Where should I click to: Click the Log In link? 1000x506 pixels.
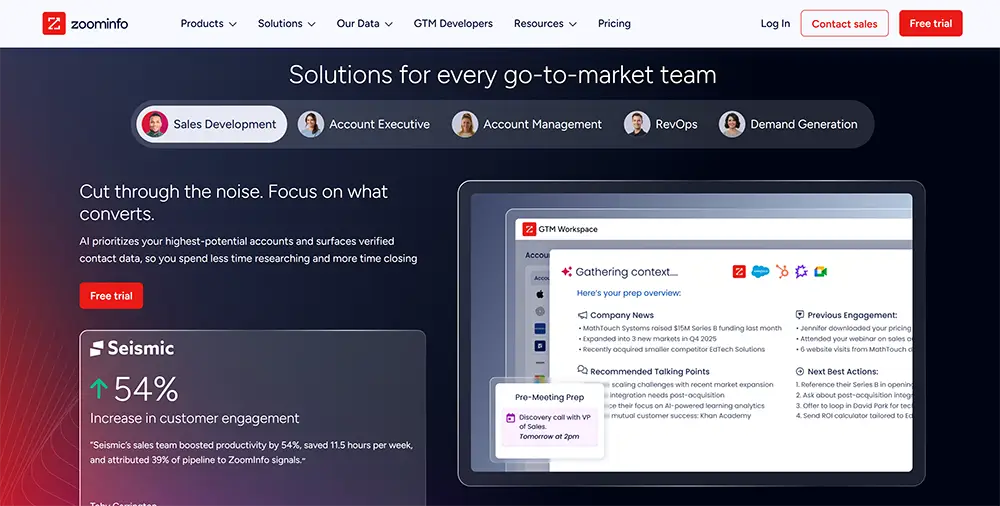tap(775, 24)
